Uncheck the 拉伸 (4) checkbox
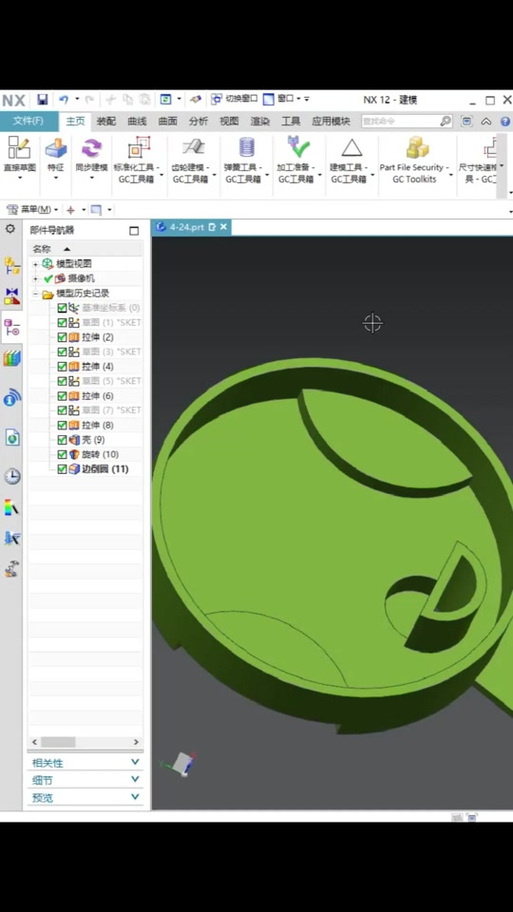The height and width of the screenshot is (912, 513). click(62, 366)
